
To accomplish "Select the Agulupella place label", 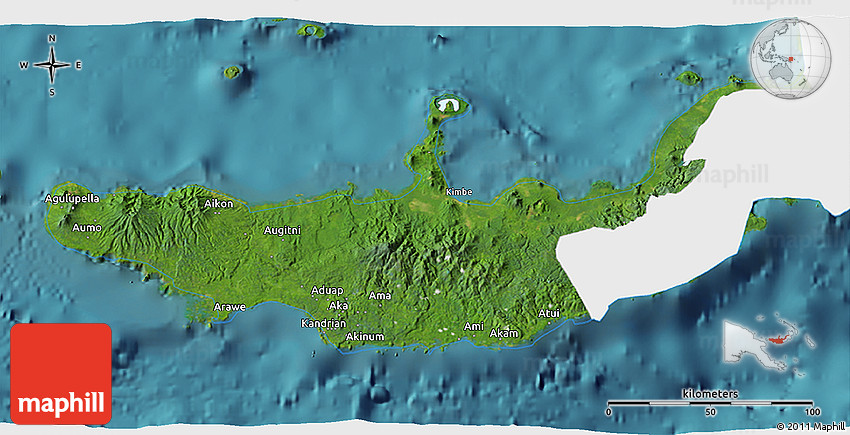I will pos(73,199).
